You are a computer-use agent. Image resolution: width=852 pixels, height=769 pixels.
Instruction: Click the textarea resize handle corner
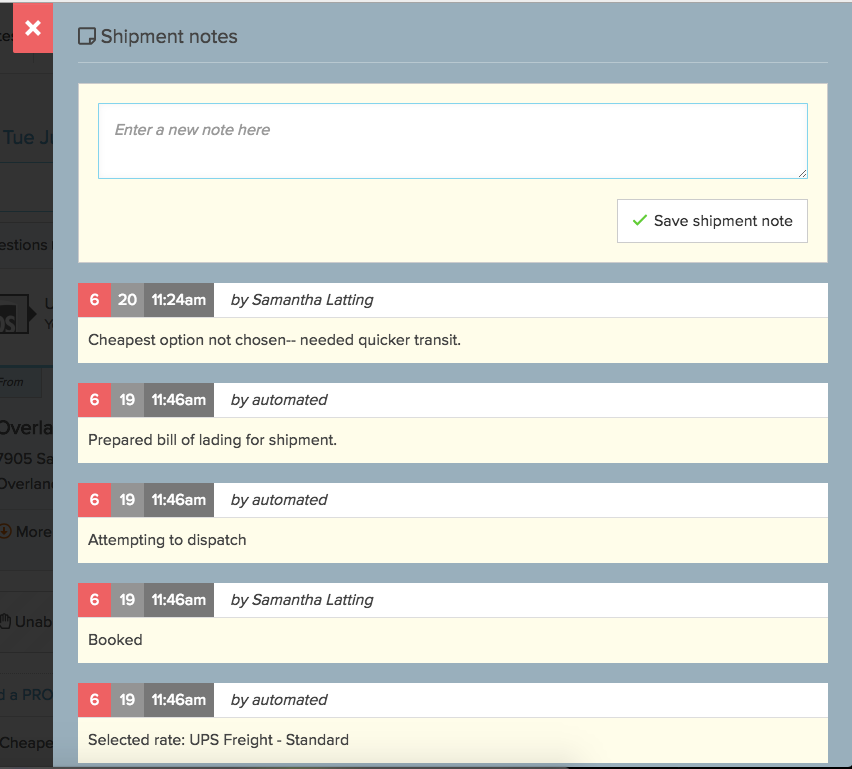(x=802, y=173)
